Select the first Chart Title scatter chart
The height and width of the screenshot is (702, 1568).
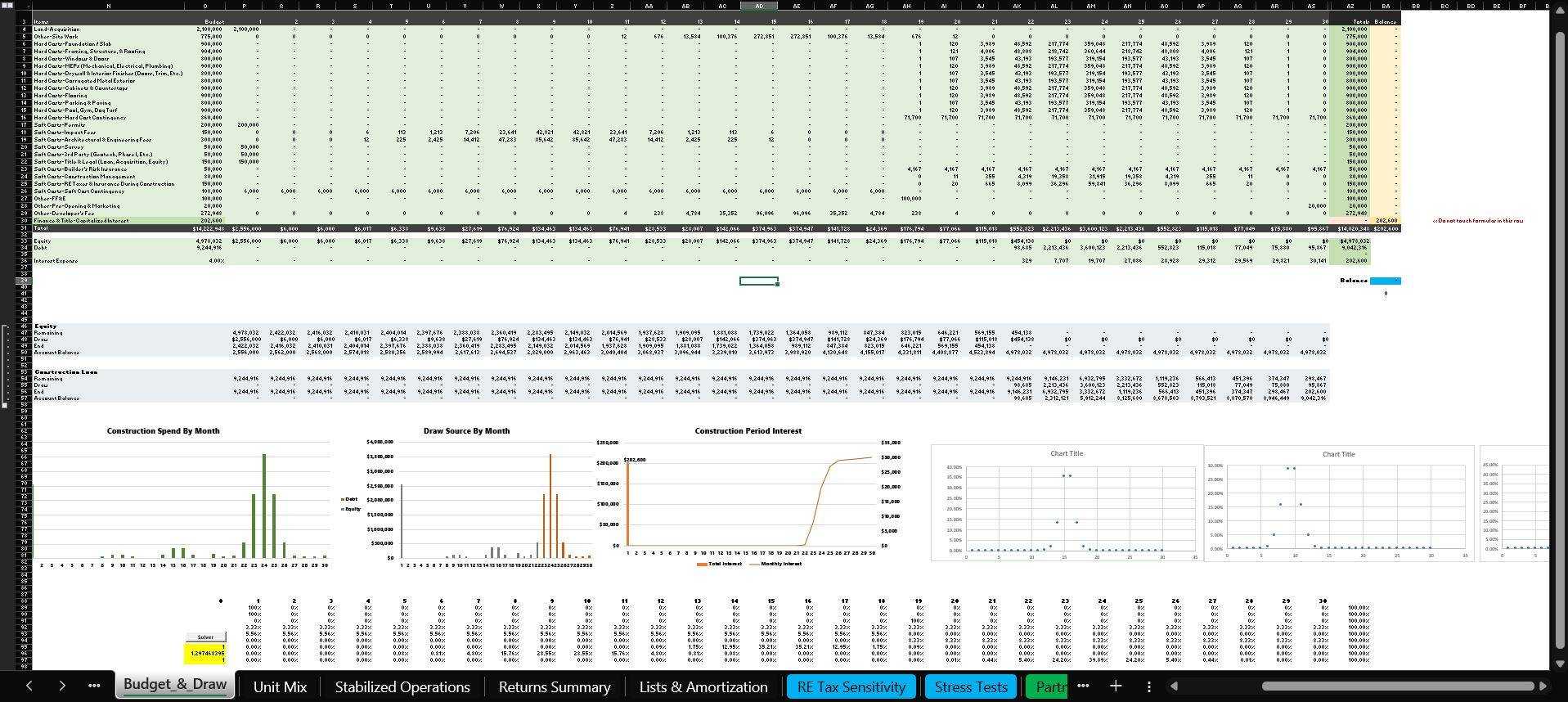1067,503
